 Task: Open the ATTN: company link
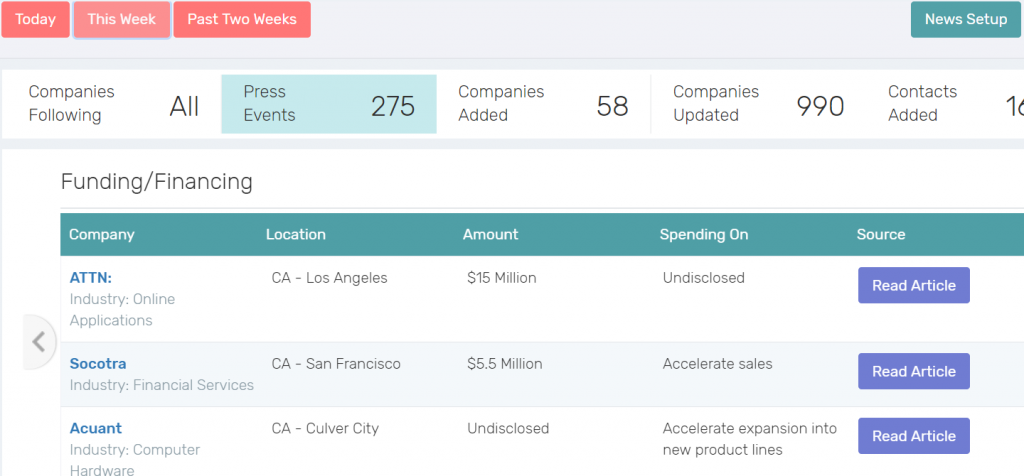[x=91, y=278]
